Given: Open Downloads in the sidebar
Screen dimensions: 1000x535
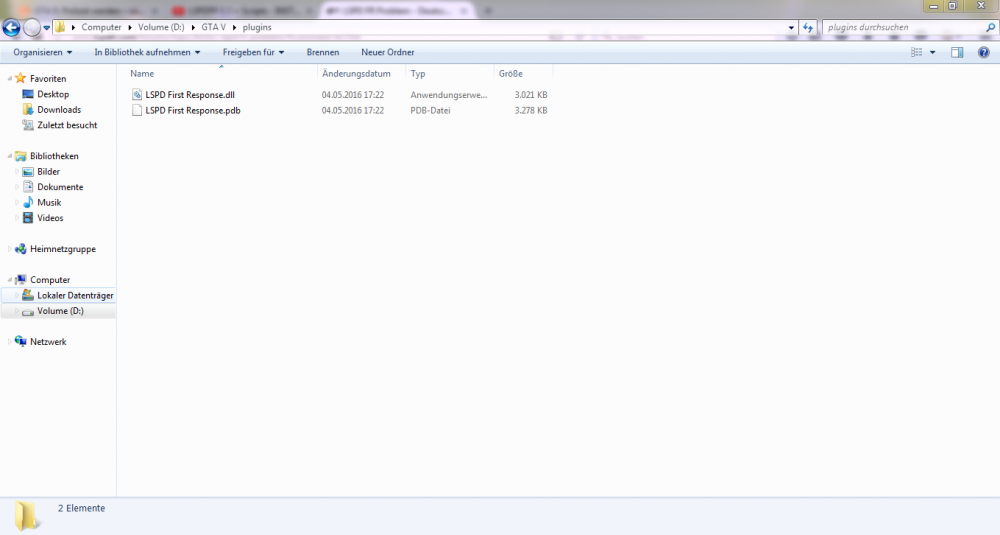Looking at the screenshot, I should click(x=59, y=110).
